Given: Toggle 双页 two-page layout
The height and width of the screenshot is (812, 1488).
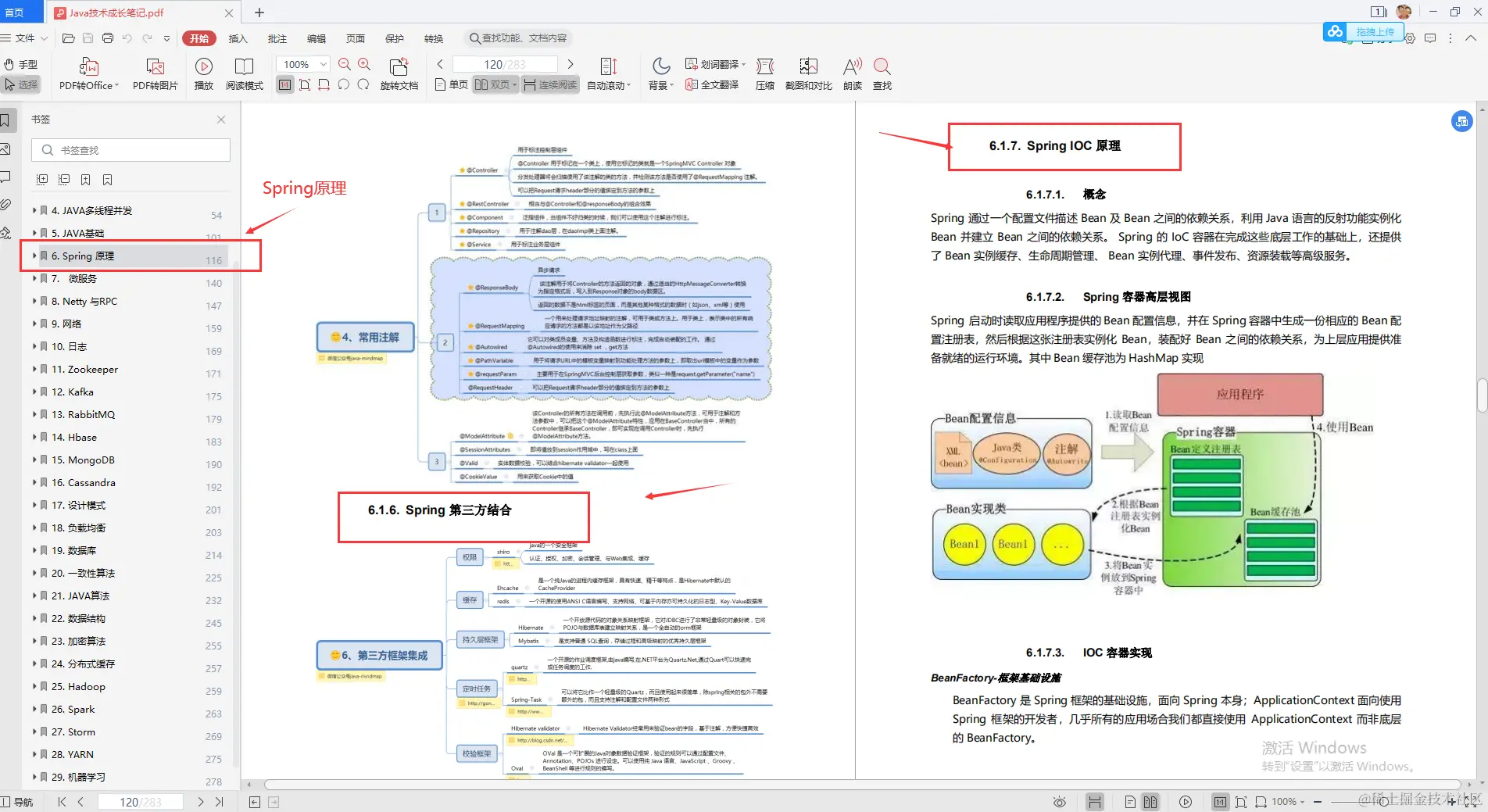Looking at the screenshot, I should click(x=495, y=84).
